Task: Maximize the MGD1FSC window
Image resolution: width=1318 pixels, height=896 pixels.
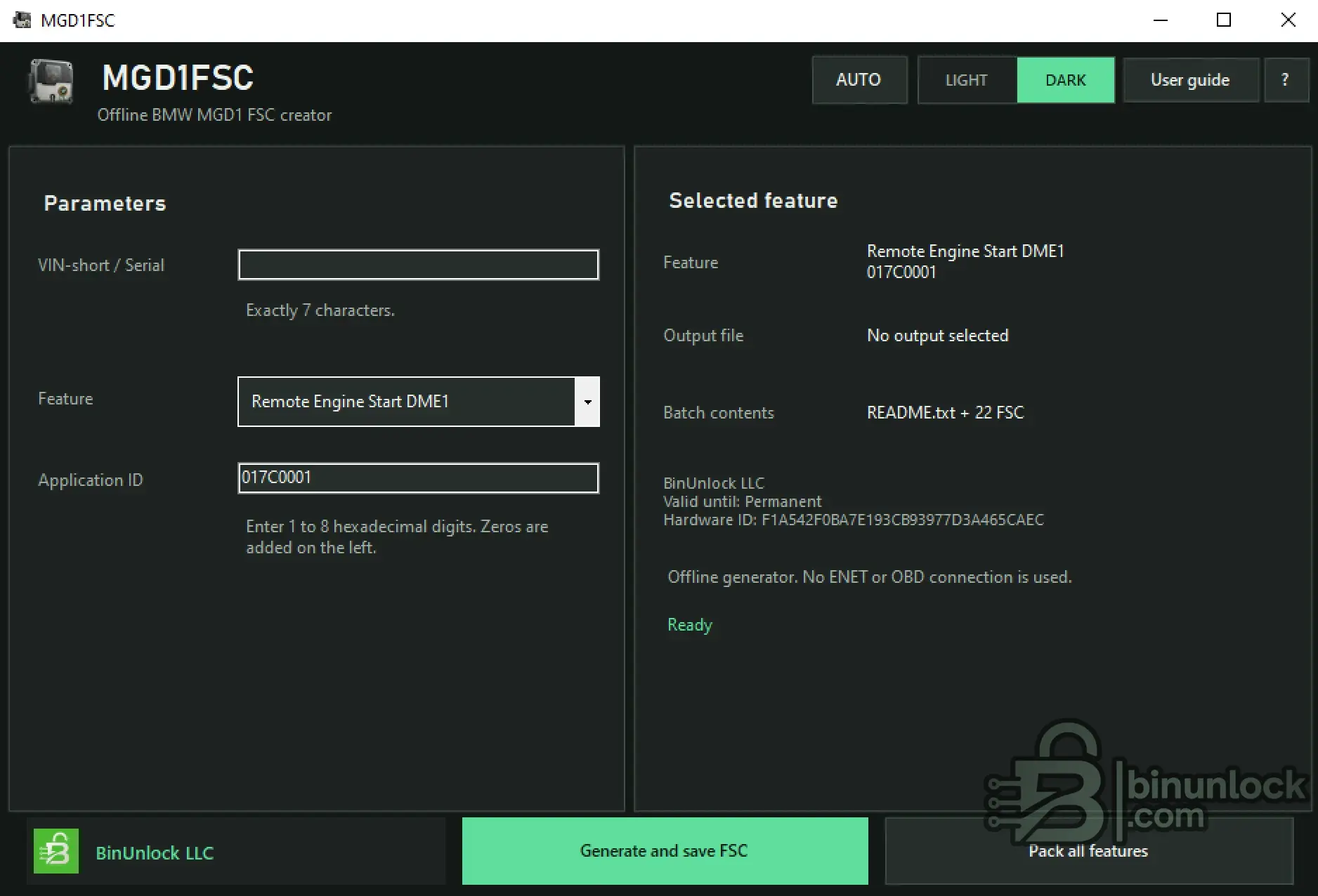Action: (x=1224, y=20)
